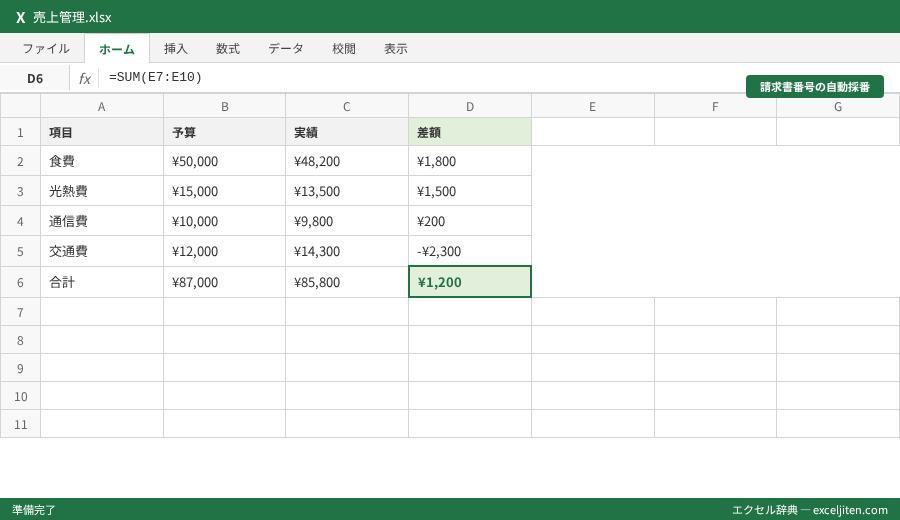Viewport: 900px width, 520px height.
Task: Select the 合計 cell
Action: 102,282
